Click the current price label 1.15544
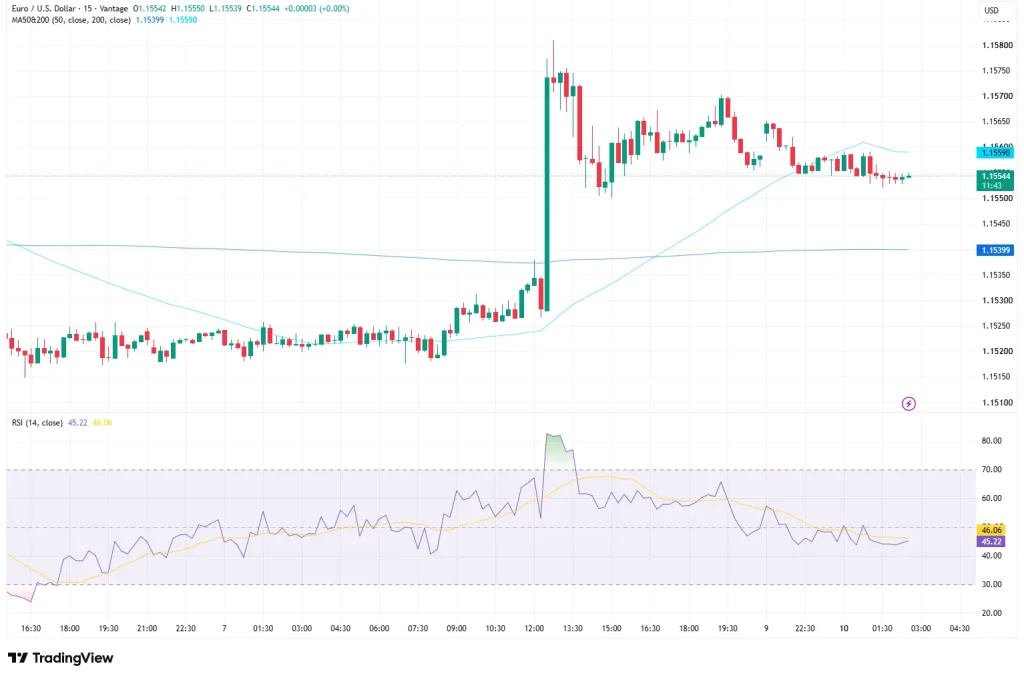Viewport: 1024px width, 678px height. pos(996,176)
